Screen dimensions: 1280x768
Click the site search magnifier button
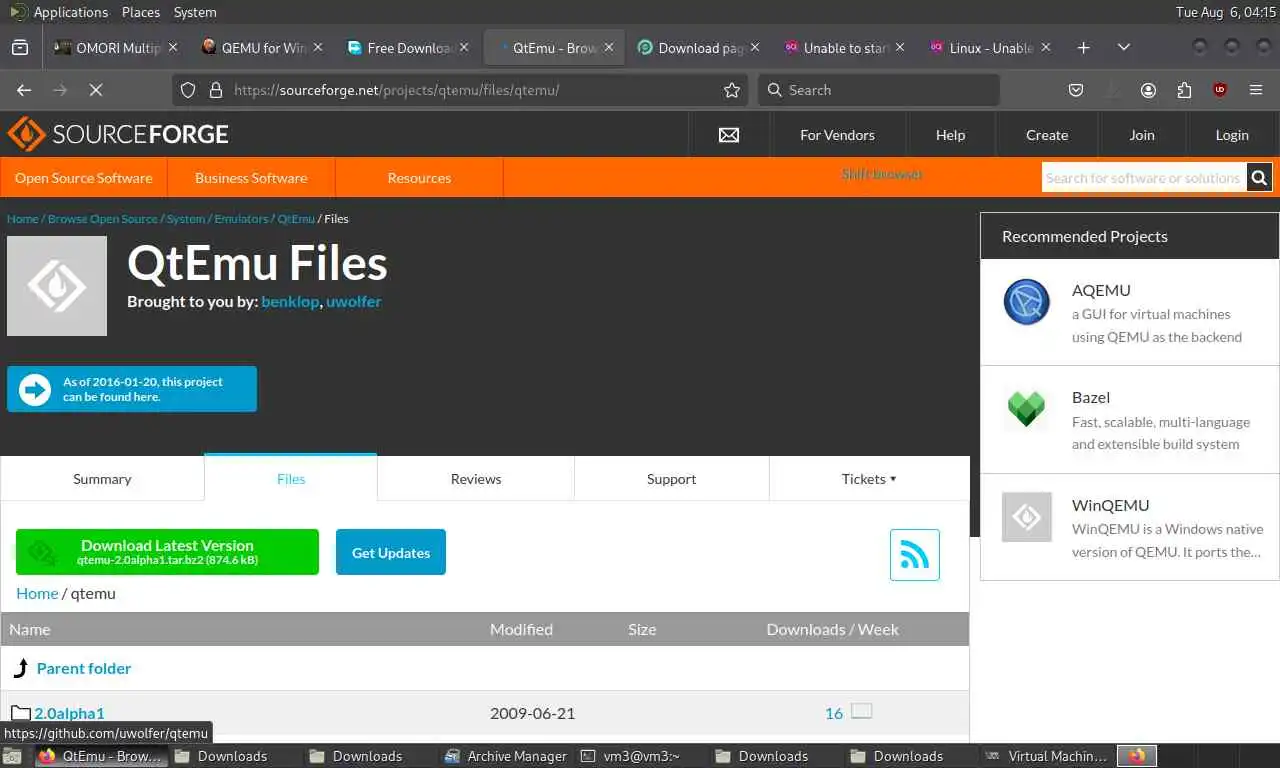(x=1259, y=178)
